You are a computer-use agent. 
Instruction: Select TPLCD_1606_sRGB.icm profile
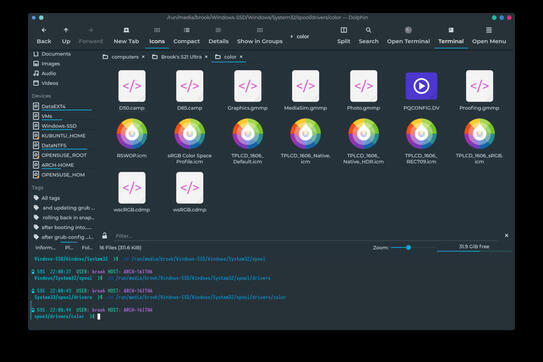click(x=479, y=141)
